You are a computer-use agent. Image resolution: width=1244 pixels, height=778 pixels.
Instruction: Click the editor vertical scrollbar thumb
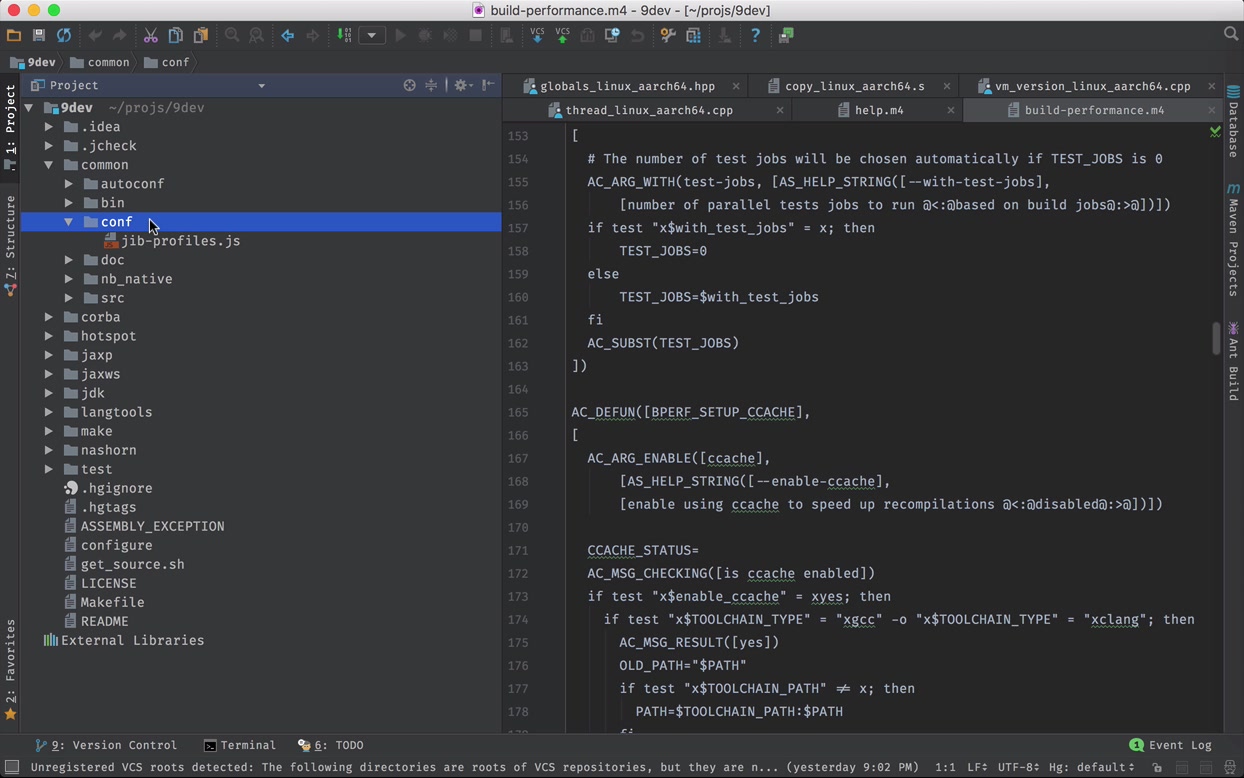click(1216, 338)
